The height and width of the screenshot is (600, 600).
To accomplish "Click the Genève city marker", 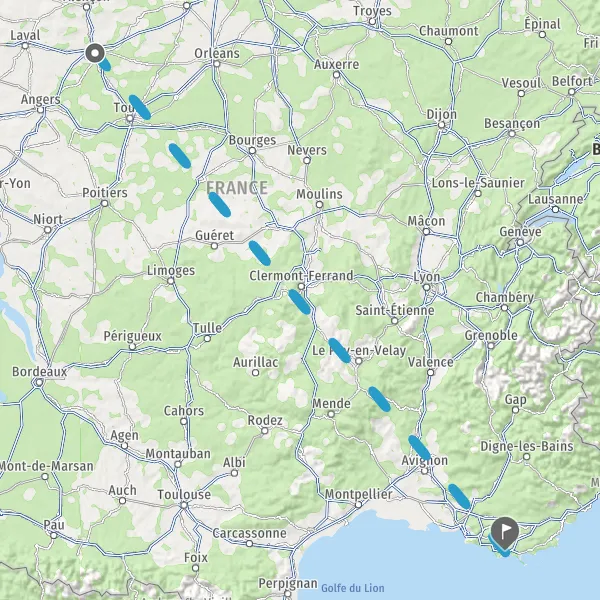I will [x=520, y=242].
